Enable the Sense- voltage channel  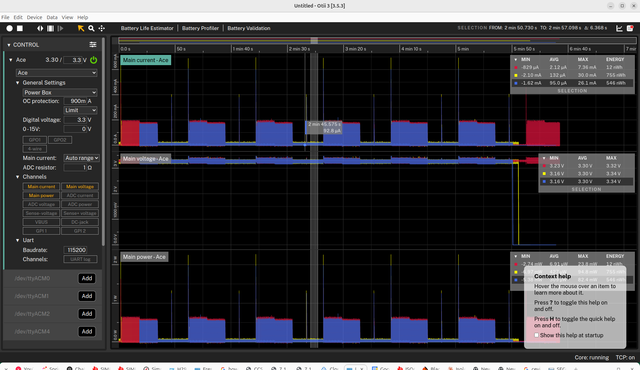pyautogui.click(x=41, y=213)
